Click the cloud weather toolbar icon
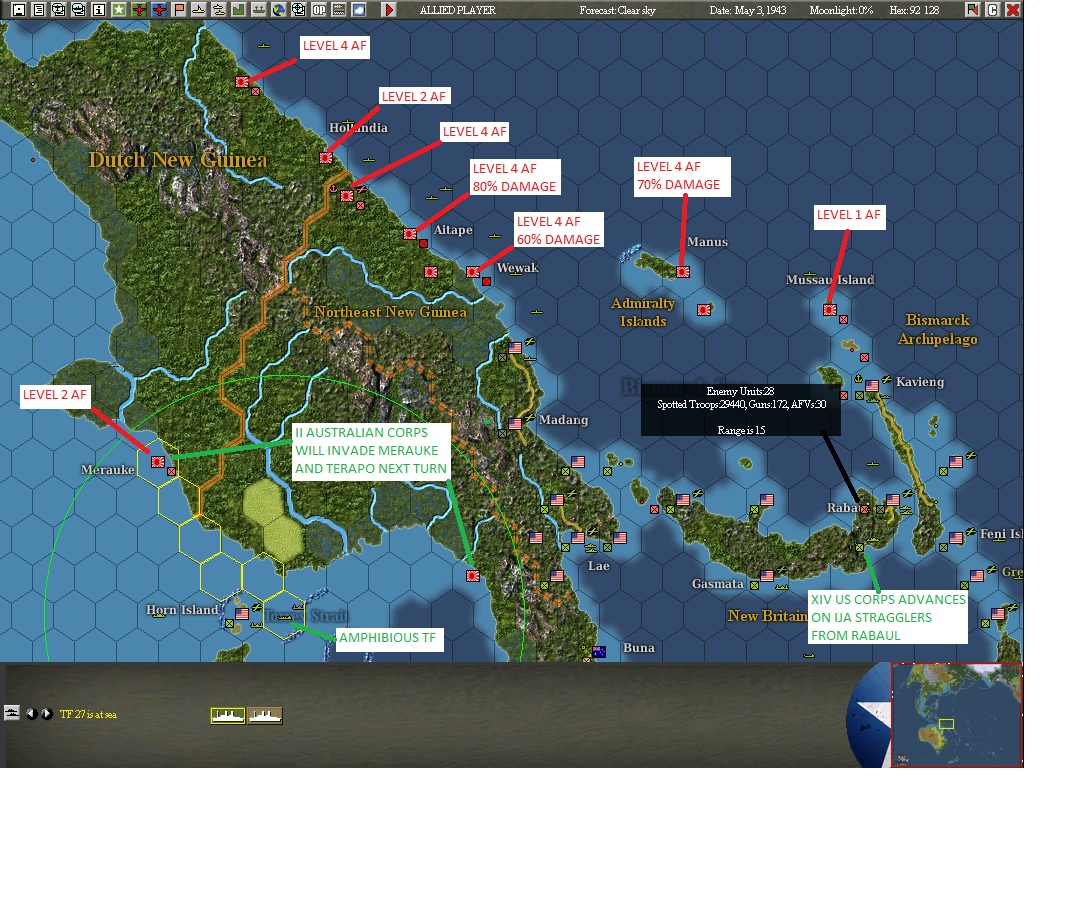 (358, 10)
